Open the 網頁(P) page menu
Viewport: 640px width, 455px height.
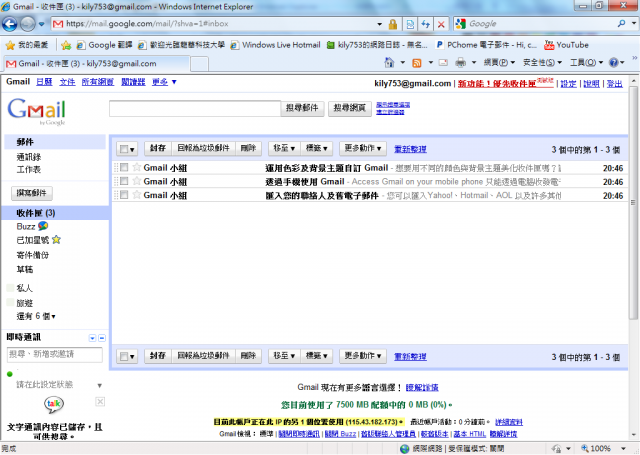pyautogui.click(x=499, y=62)
